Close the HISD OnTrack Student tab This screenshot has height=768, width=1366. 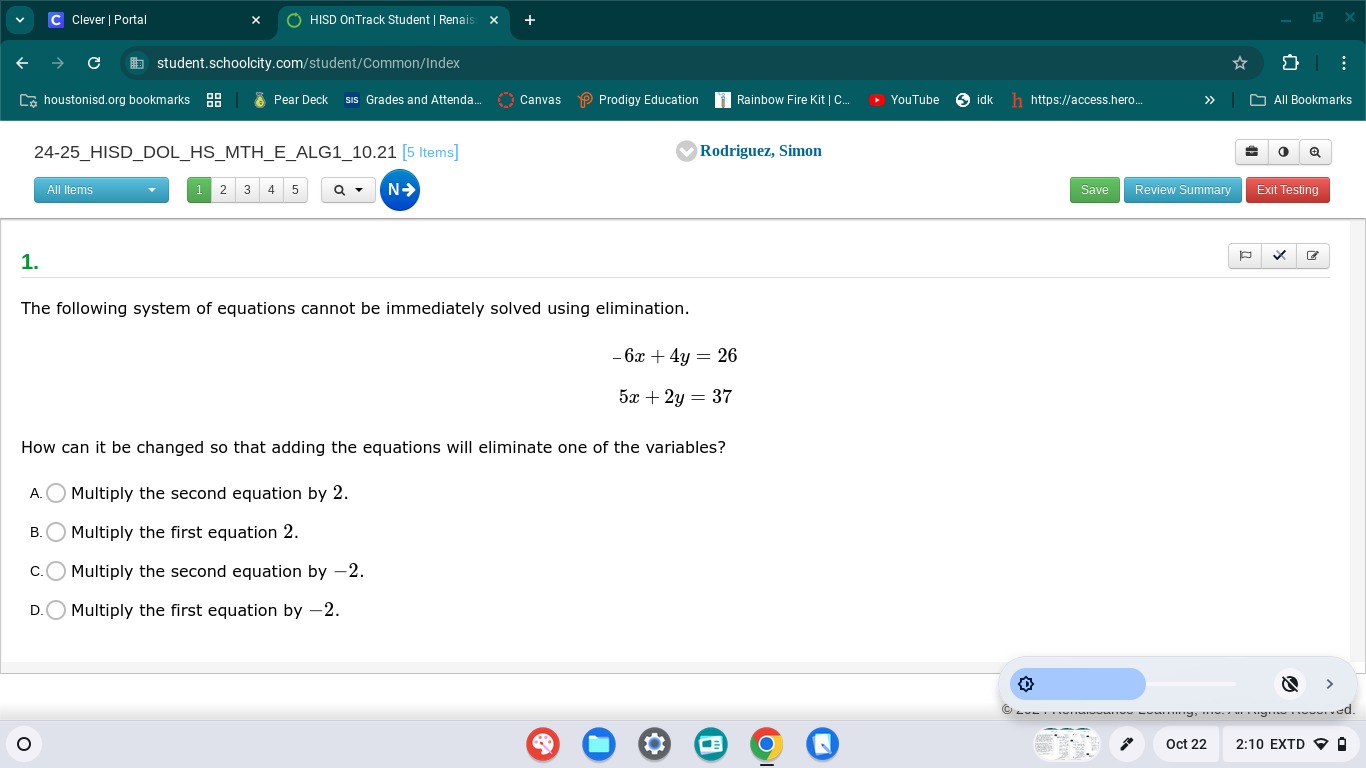click(493, 20)
